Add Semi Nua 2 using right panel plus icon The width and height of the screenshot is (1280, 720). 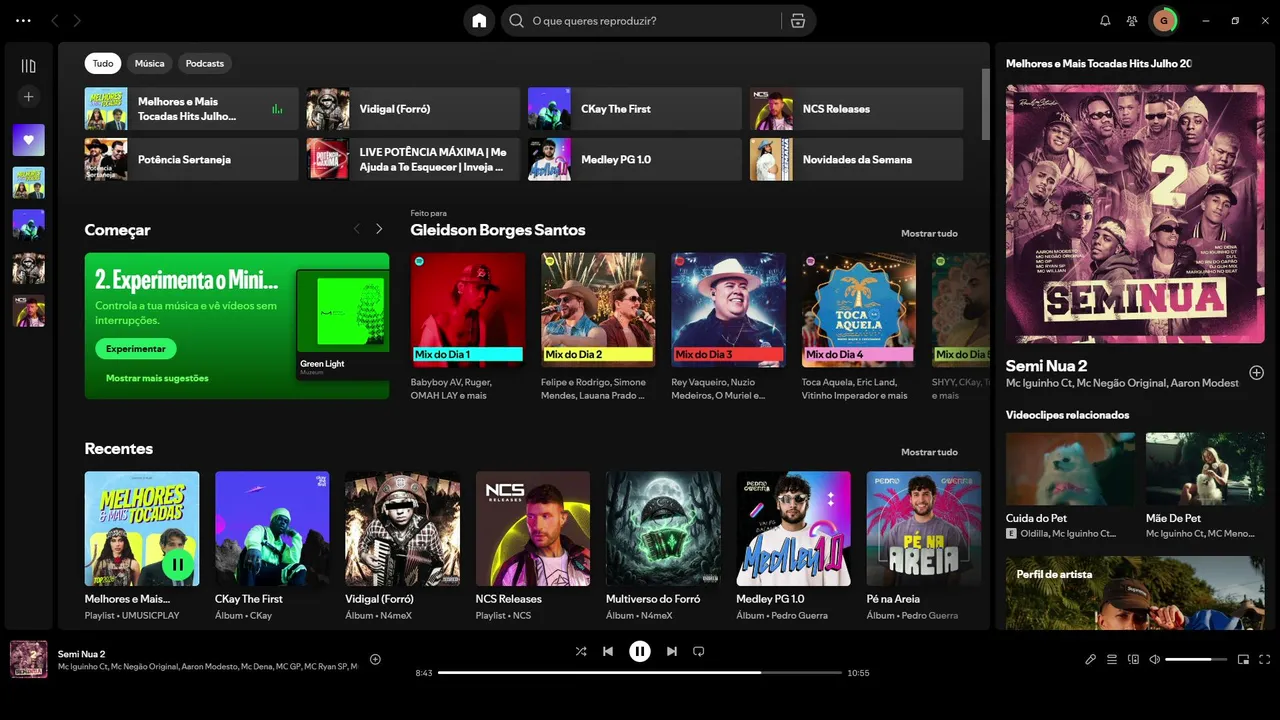(x=1257, y=373)
